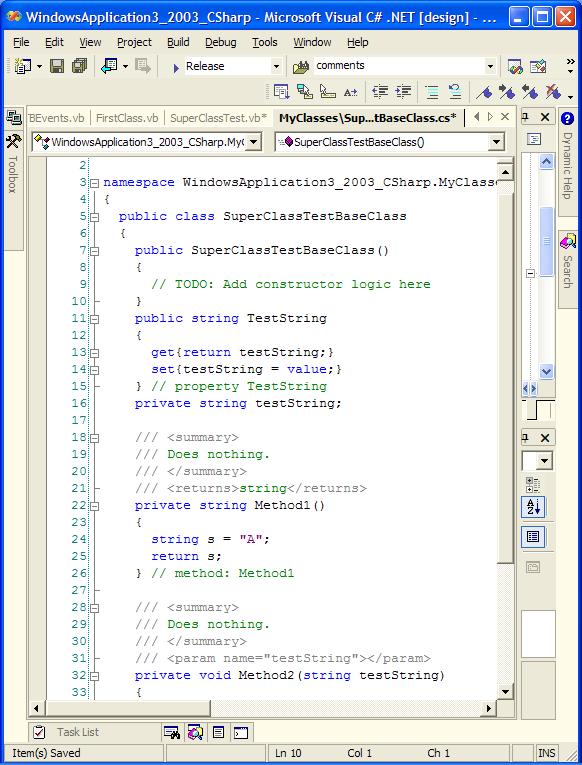Toggle auto-hide pin on upper right panel
Screen dimensions: 582x765
(526, 117)
